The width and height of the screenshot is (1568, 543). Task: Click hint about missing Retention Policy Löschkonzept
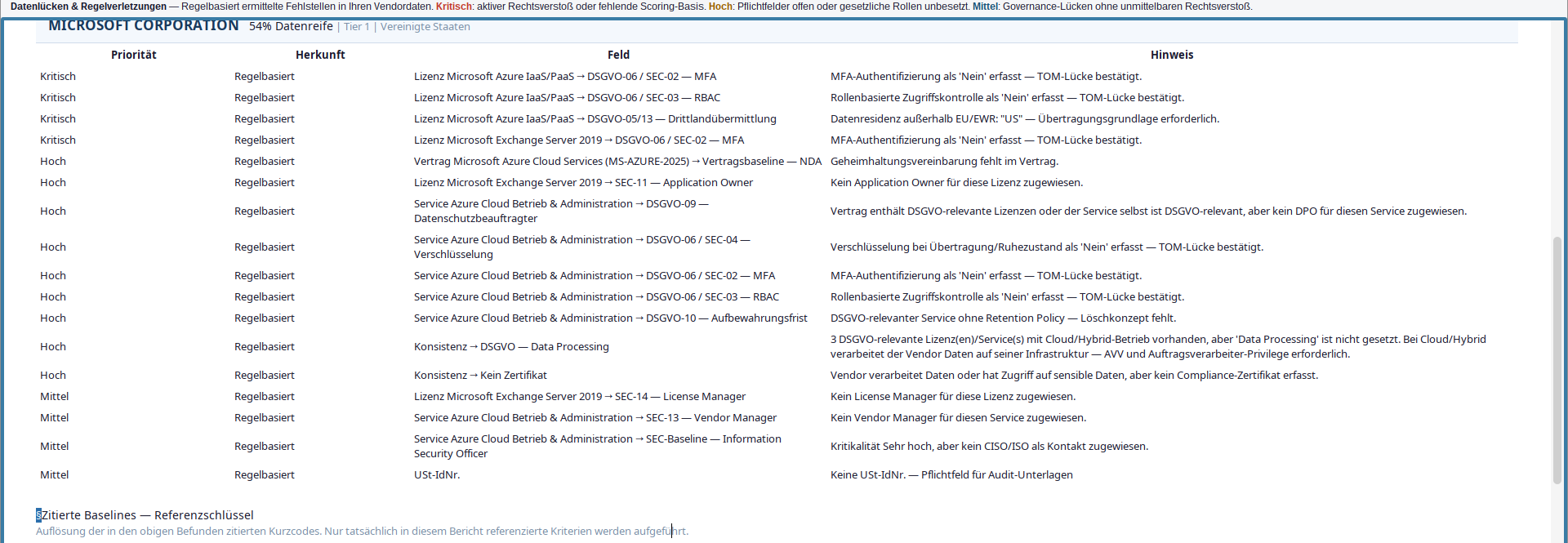click(x=1003, y=318)
